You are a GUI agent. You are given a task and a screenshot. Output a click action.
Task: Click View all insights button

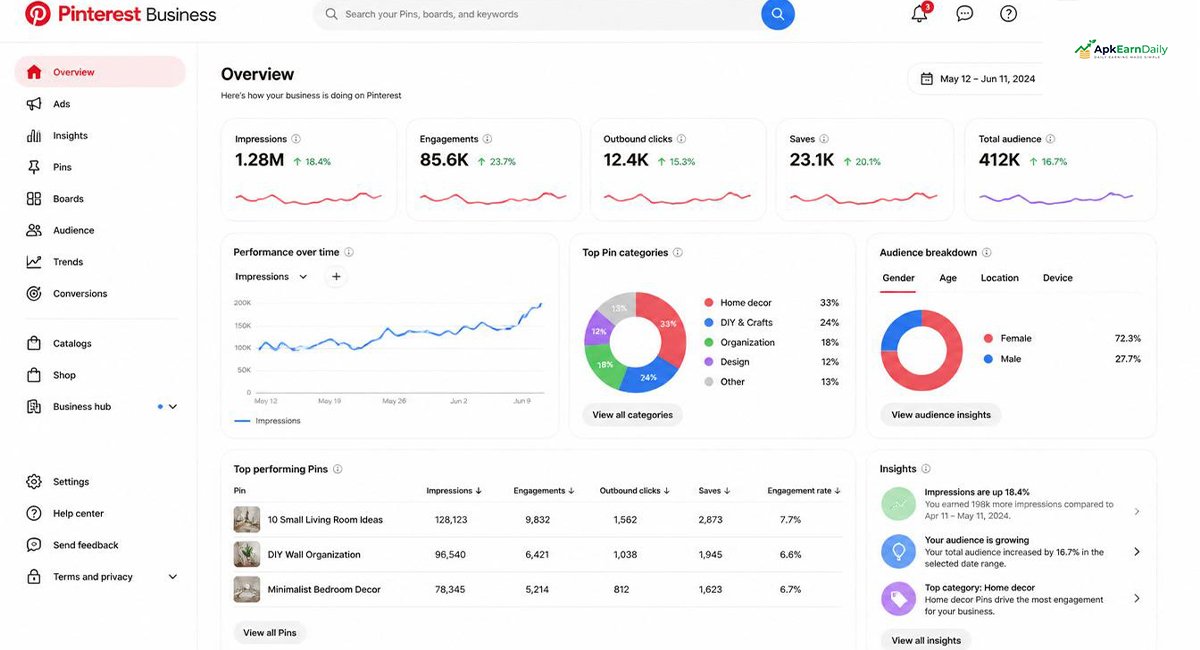(926, 640)
